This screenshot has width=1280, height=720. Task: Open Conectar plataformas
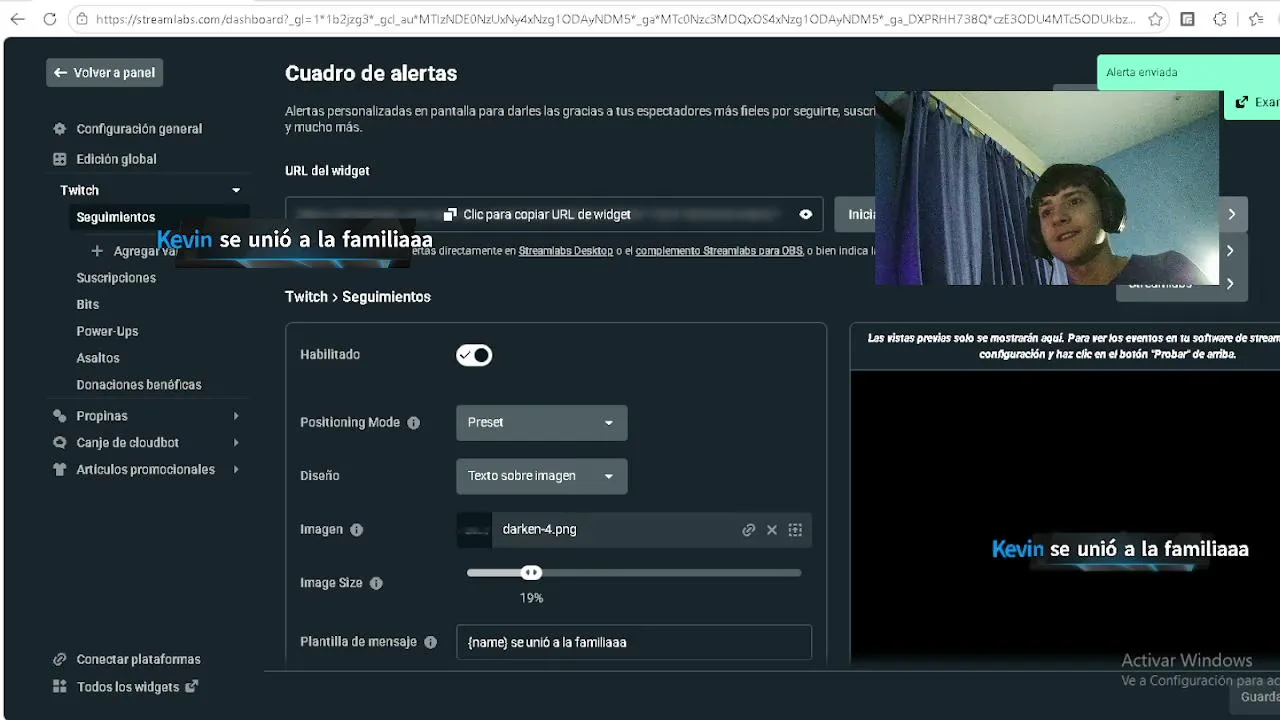click(138, 660)
